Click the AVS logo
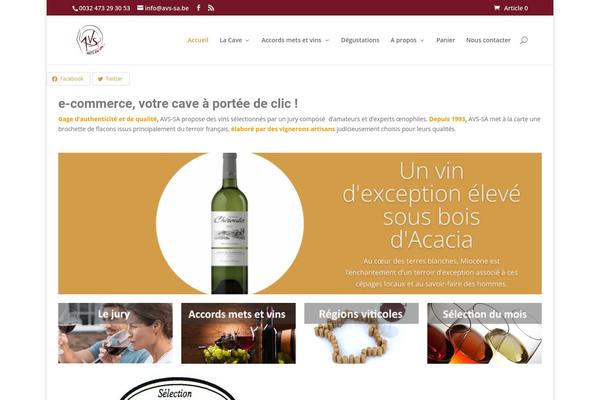600x400 pixels. coord(90,40)
